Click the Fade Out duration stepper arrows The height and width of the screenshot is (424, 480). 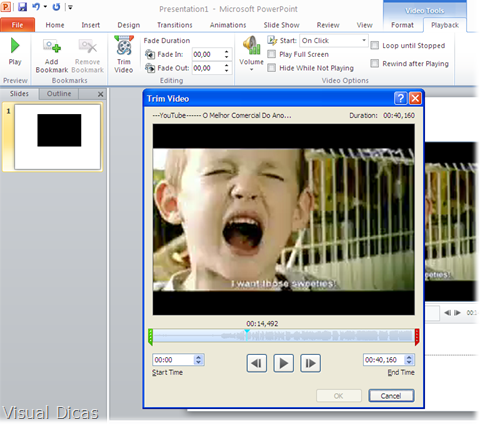pos(227,68)
